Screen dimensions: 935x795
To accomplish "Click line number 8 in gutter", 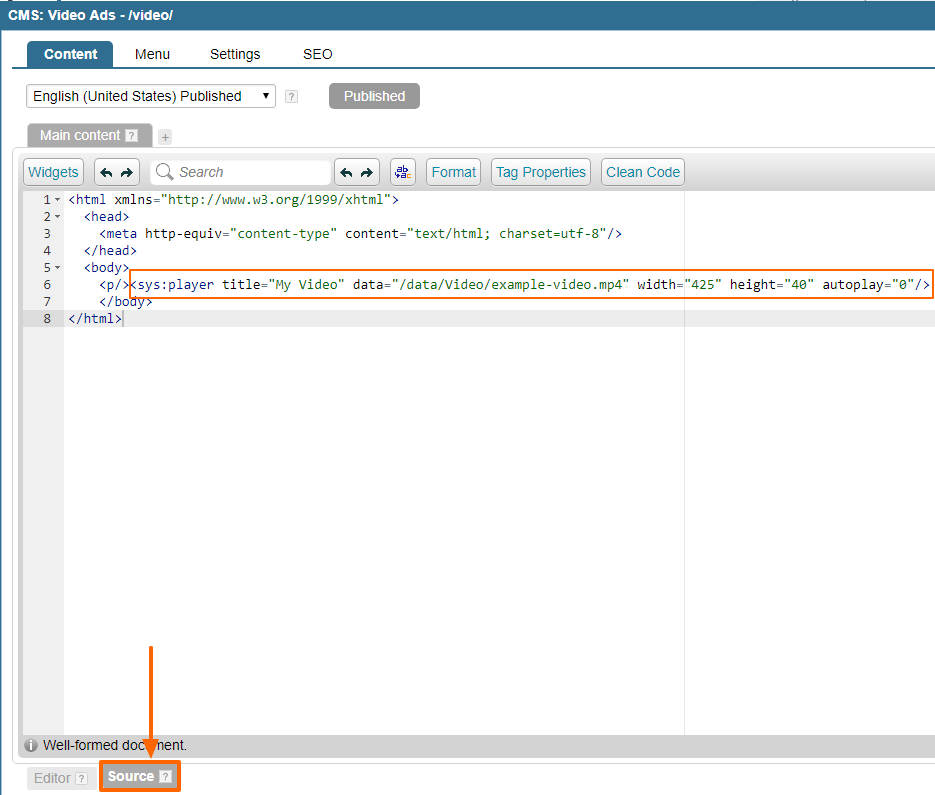I will (47, 319).
